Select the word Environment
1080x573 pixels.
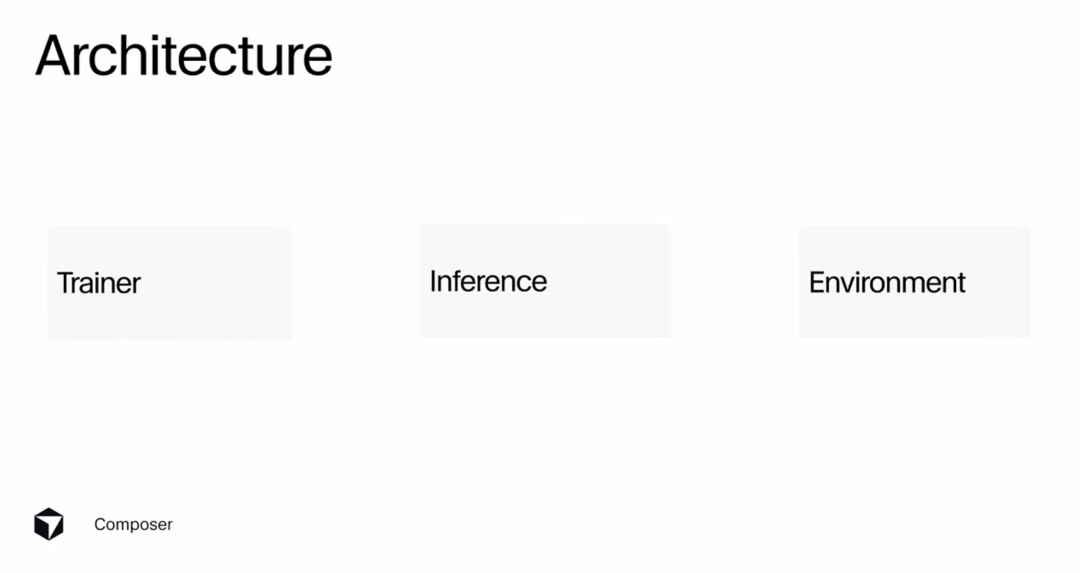coord(887,282)
